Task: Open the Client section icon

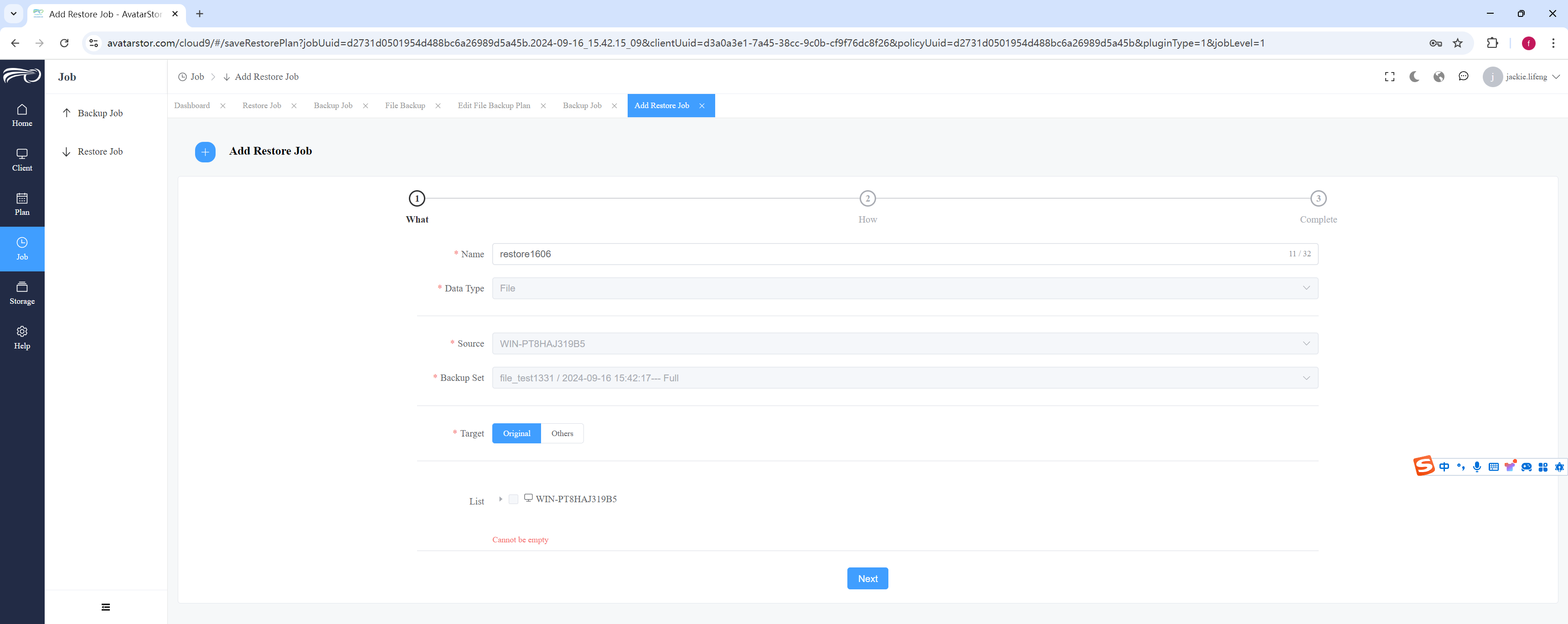Action: [22, 154]
